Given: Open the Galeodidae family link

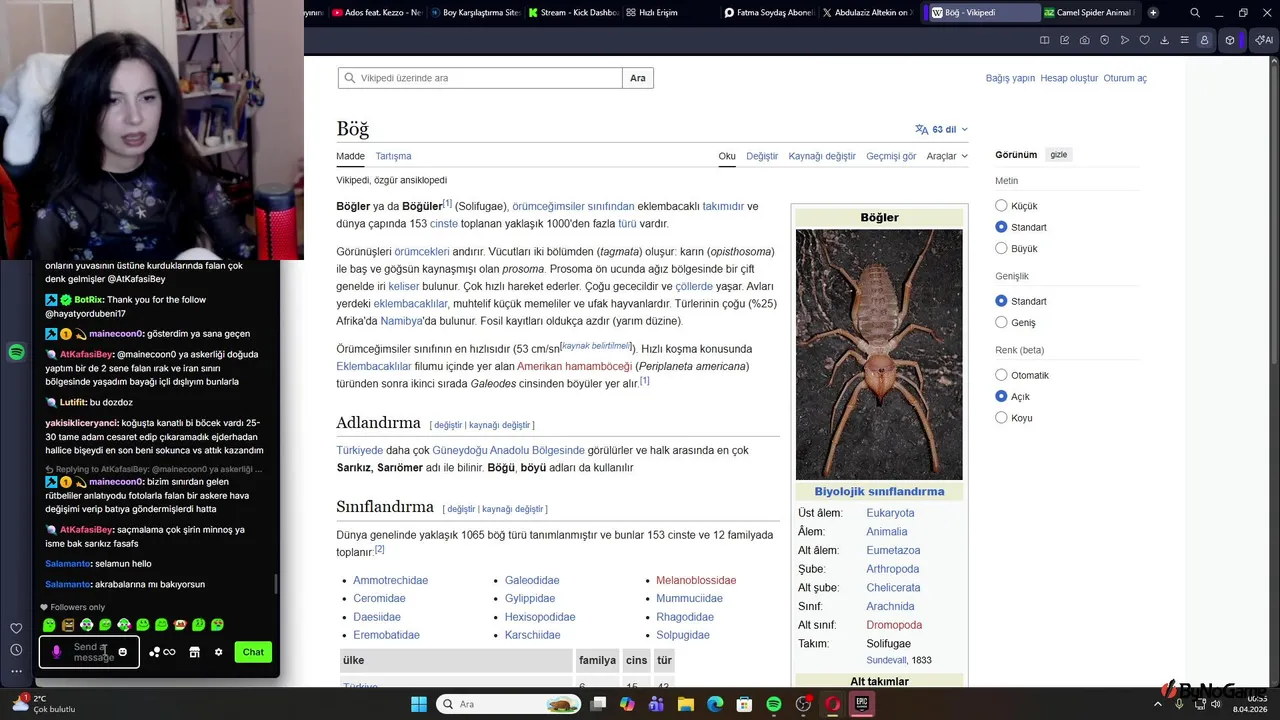Looking at the screenshot, I should [x=532, y=580].
